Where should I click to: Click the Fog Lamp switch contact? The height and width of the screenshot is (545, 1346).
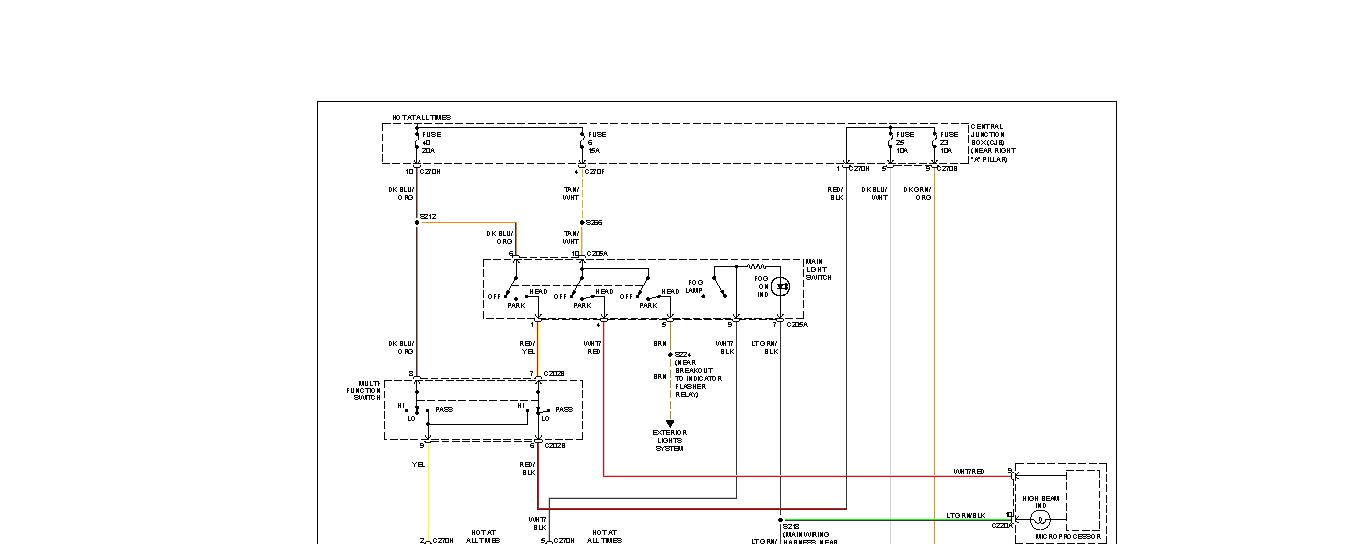click(721, 283)
